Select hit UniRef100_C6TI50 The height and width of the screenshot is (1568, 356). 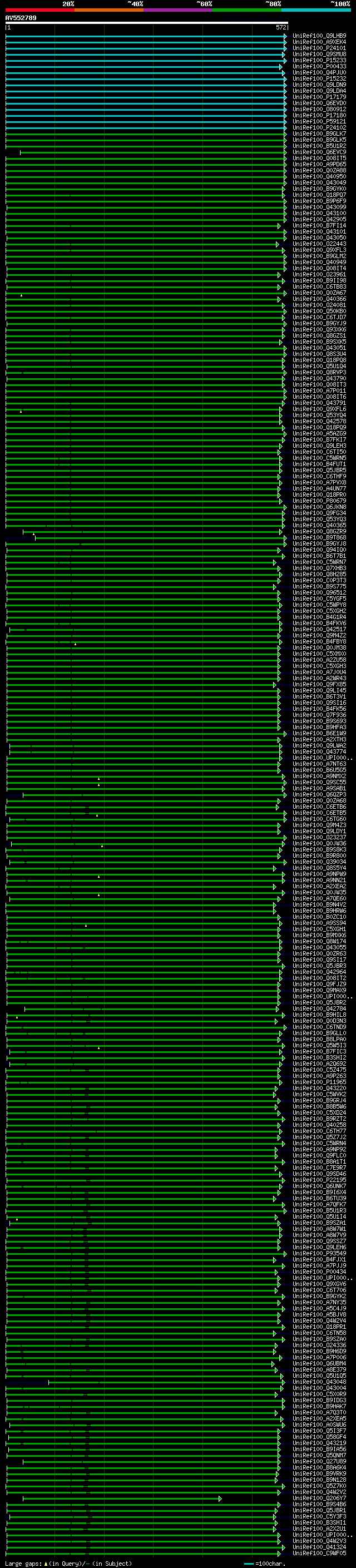click(x=319, y=452)
